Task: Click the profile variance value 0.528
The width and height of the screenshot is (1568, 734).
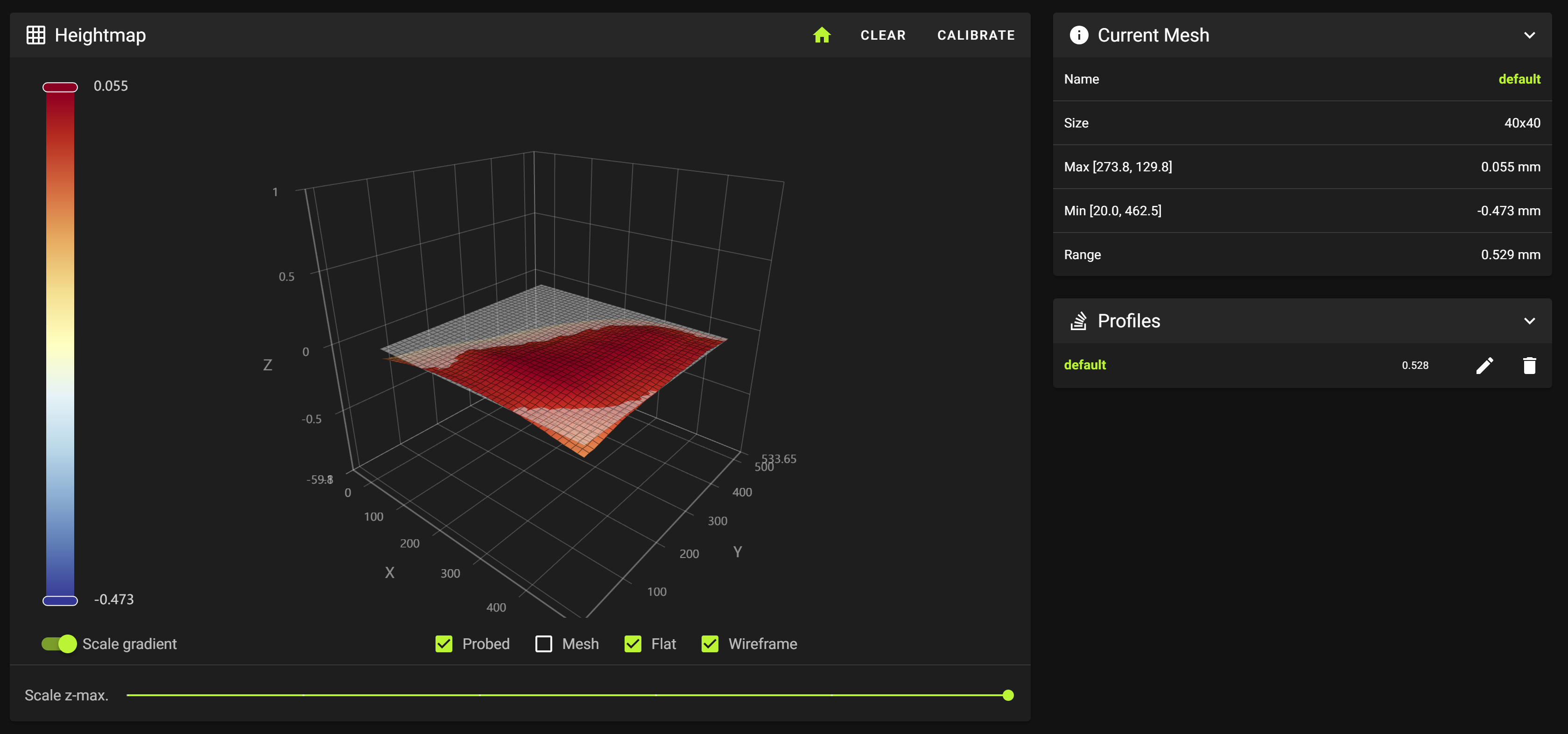Action: click(x=1415, y=365)
